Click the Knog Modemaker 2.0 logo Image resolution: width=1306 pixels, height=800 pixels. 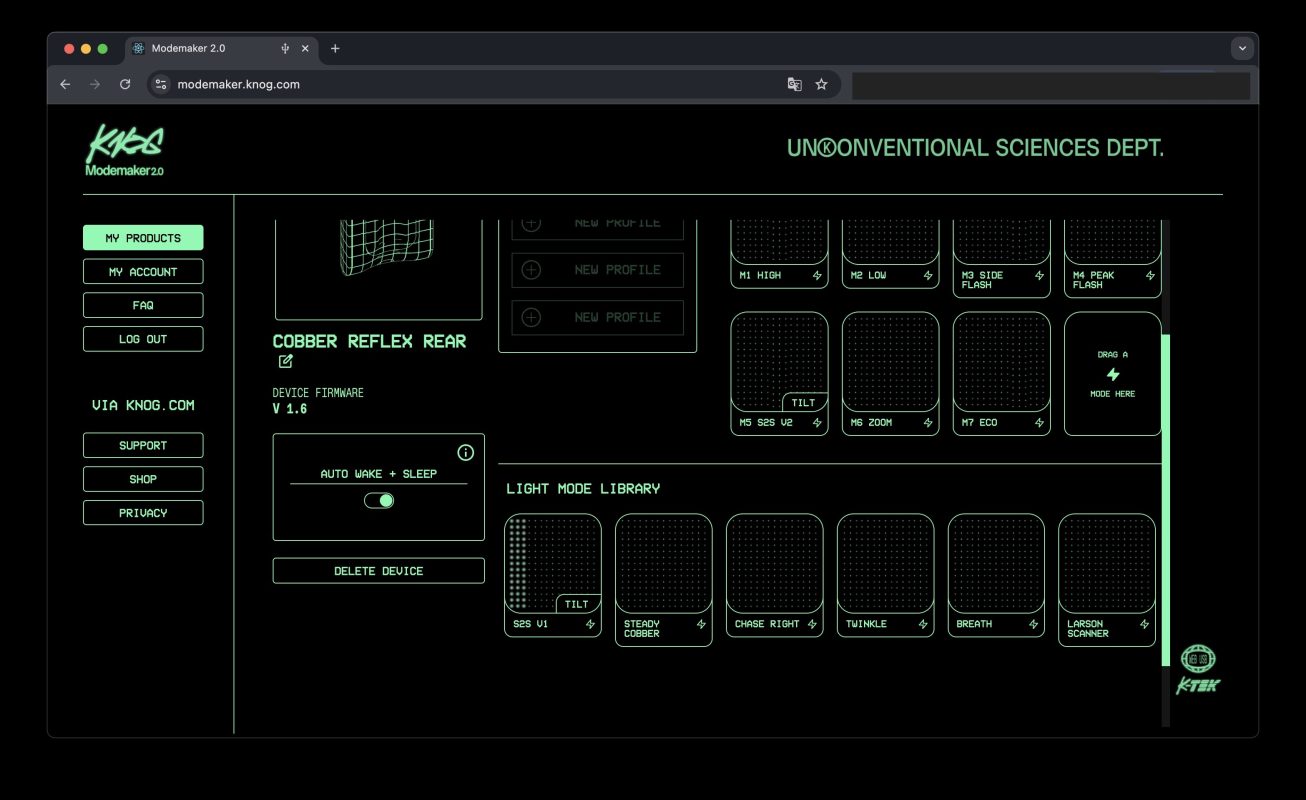pyautogui.click(x=125, y=151)
